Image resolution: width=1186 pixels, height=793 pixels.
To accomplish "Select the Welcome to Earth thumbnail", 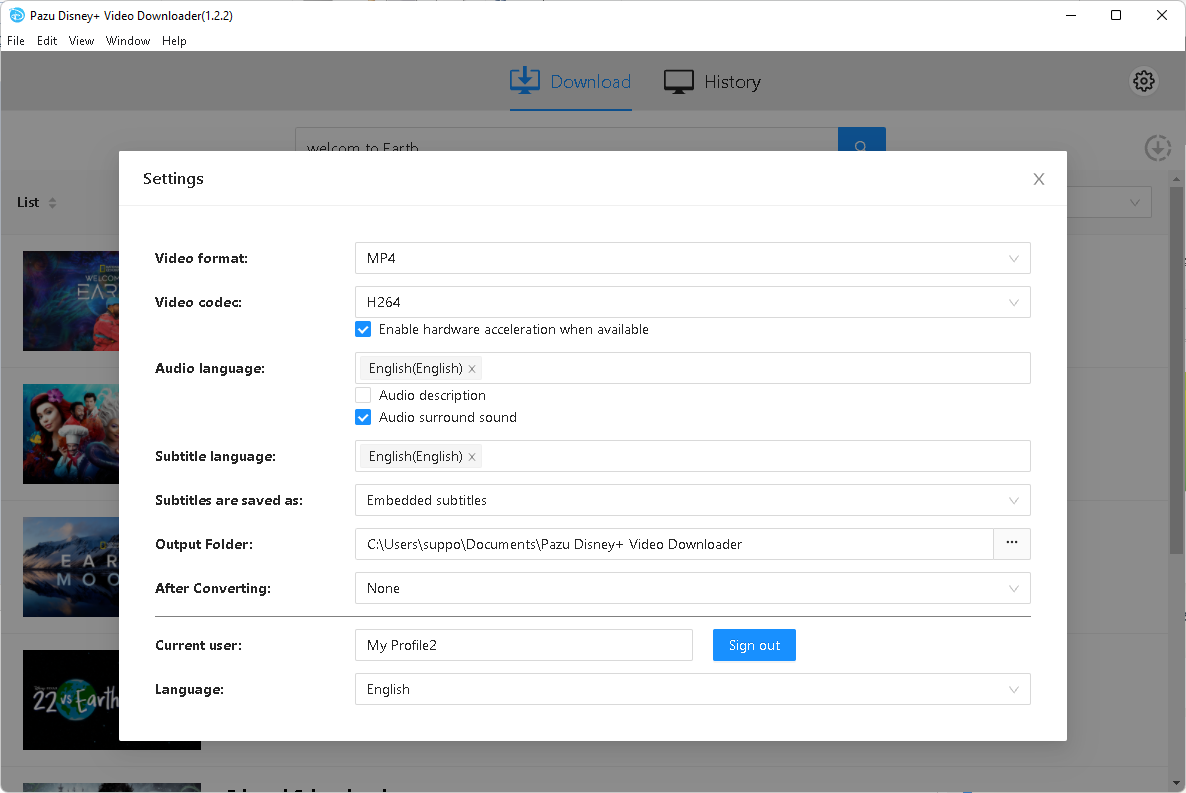I will (71, 301).
